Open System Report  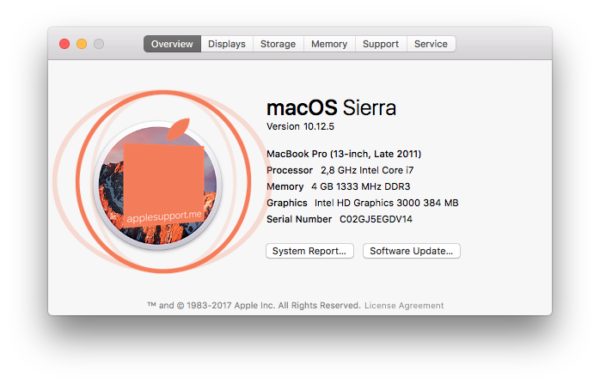310,251
